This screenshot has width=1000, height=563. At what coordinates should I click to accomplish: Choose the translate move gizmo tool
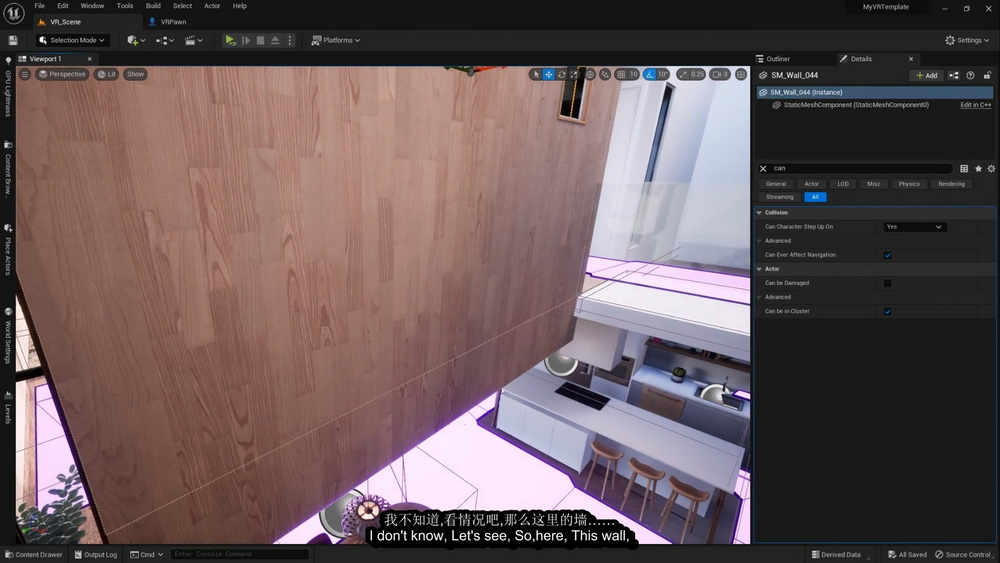coord(548,75)
